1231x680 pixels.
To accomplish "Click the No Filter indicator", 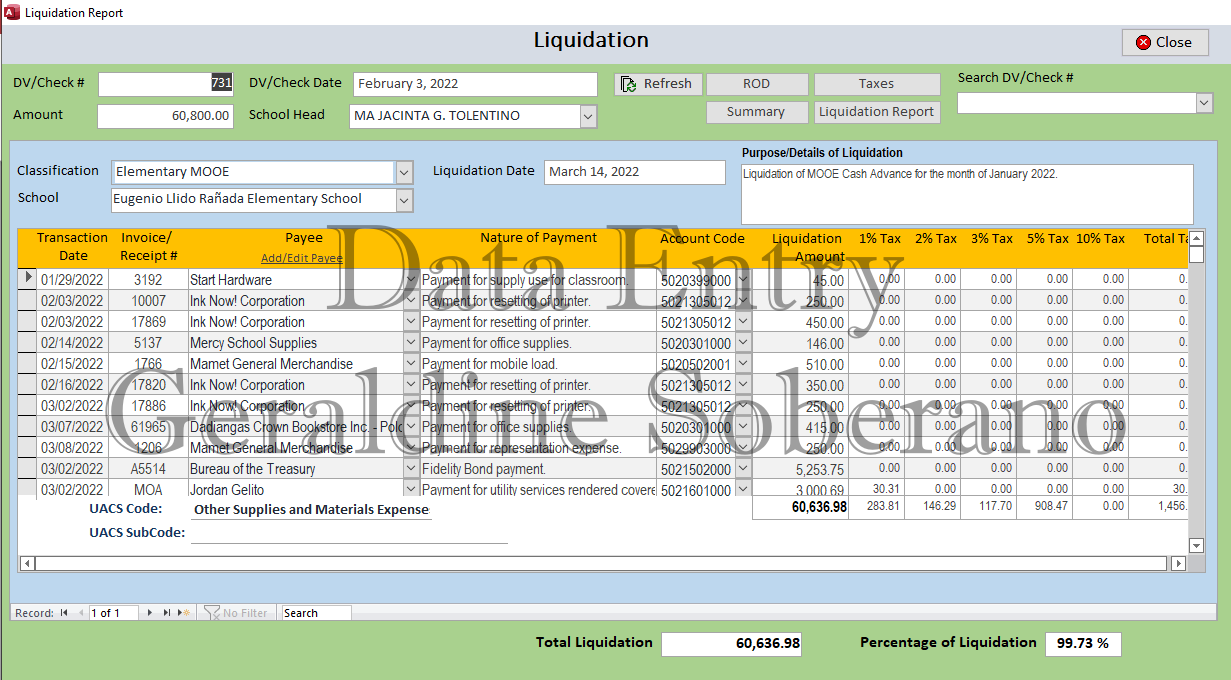I will tap(237, 613).
